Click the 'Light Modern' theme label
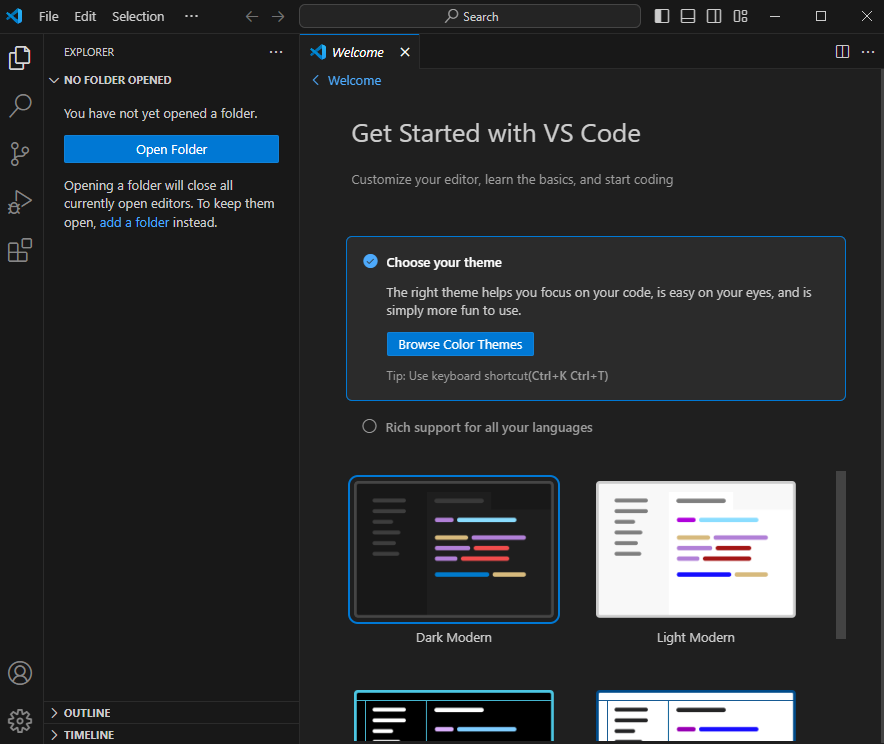The width and height of the screenshot is (884, 744). tap(696, 637)
